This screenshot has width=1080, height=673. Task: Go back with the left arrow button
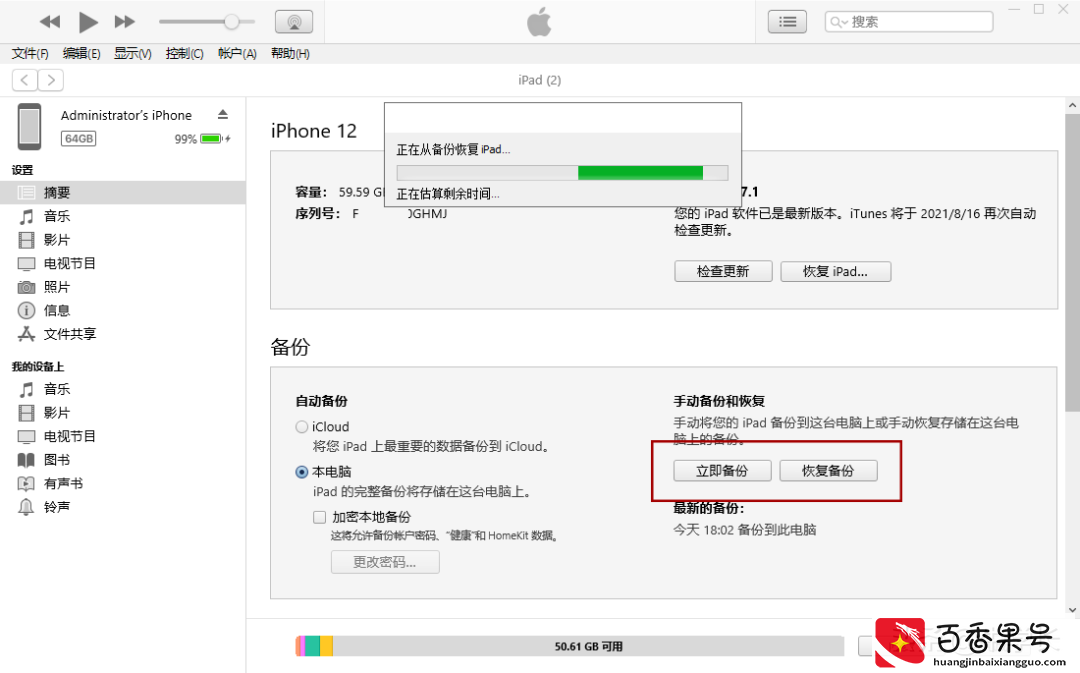click(x=25, y=80)
